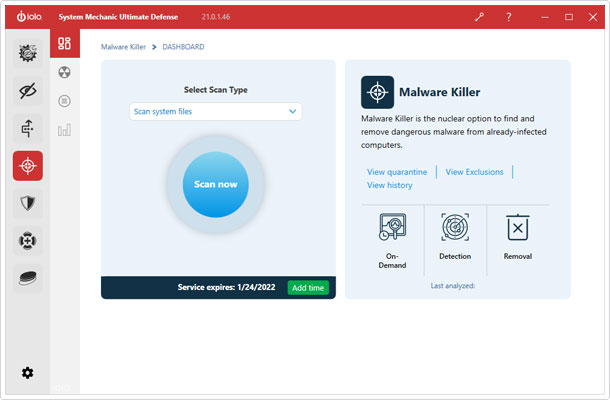This screenshot has height=400, width=610.
Task: Click the Removal trash icon
Action: click(x=518, y=227)
